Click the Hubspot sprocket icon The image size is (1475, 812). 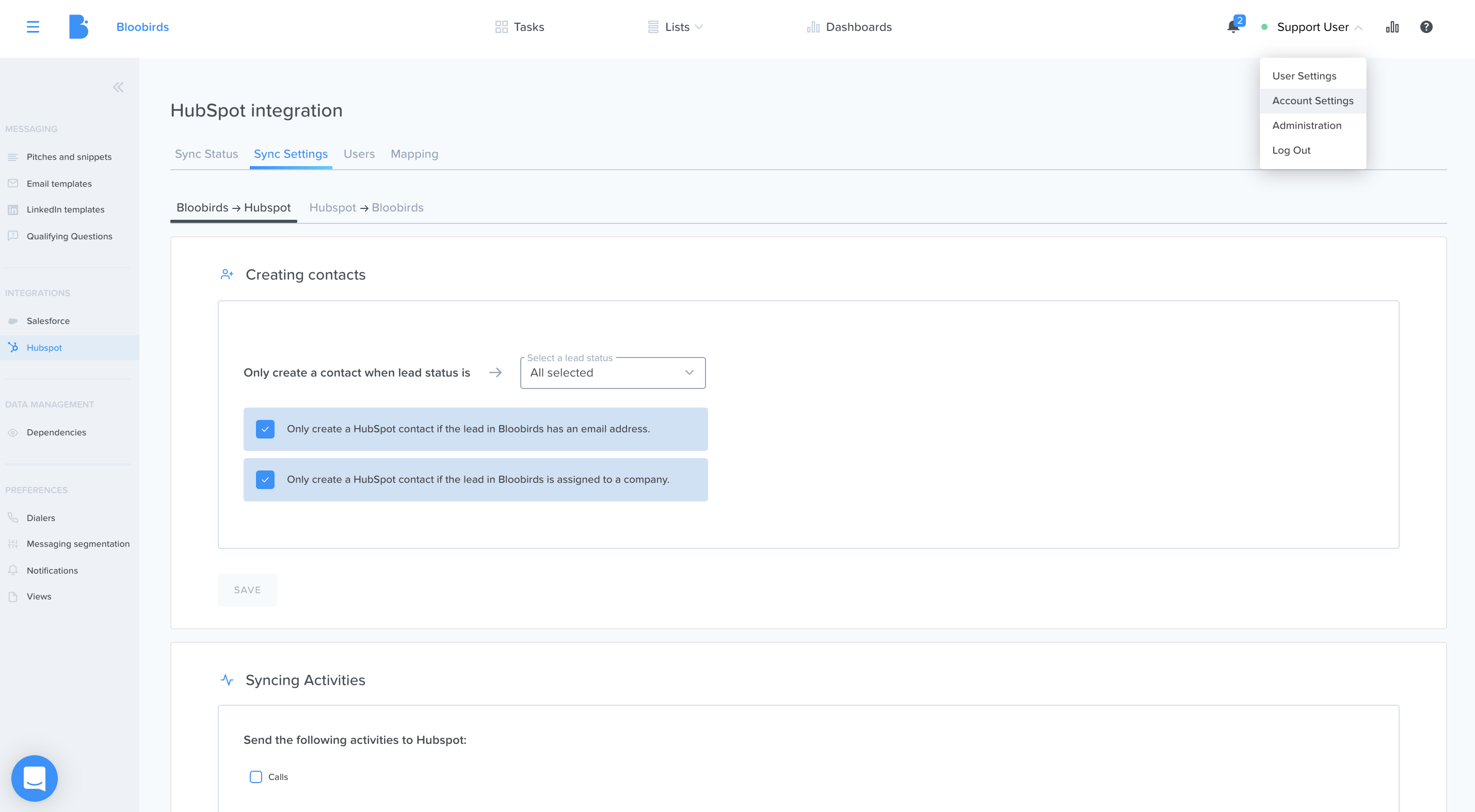pos(12,347)
